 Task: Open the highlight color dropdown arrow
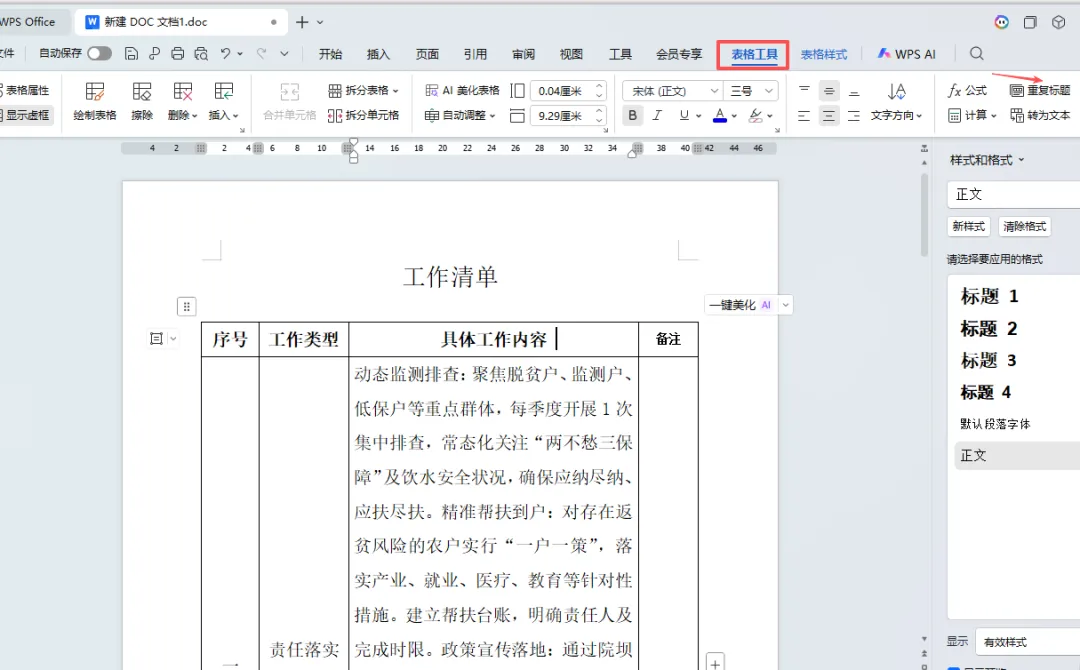pyautogui.click(x=770, y=116)
